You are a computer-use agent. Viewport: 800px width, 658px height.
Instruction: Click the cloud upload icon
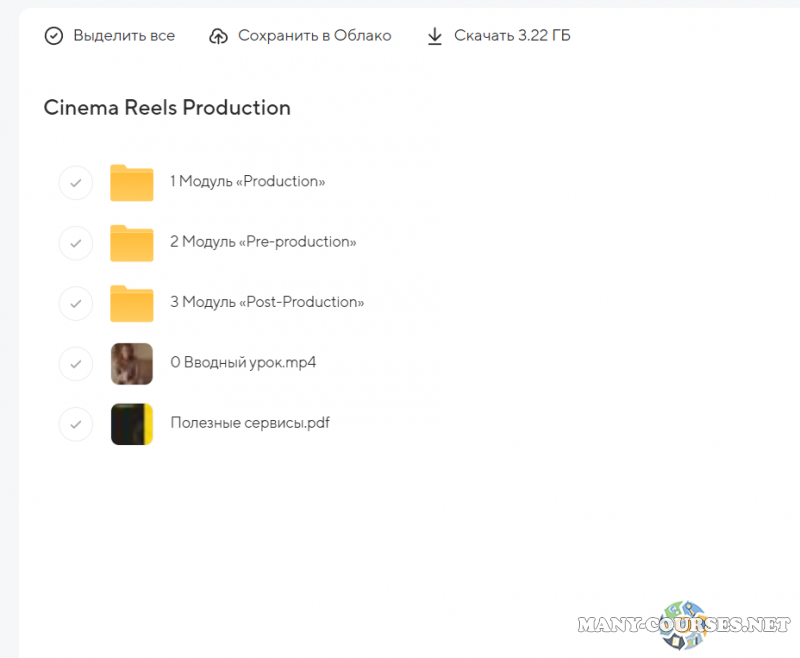218,36
